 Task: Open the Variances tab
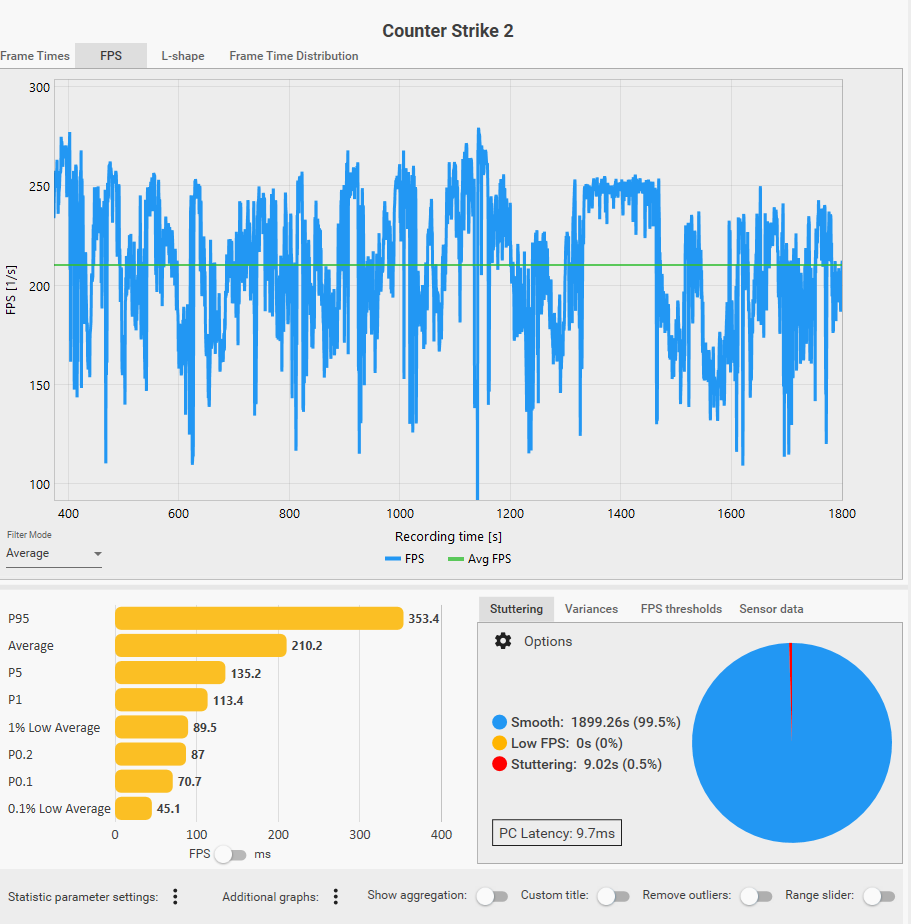pos(591,609)
